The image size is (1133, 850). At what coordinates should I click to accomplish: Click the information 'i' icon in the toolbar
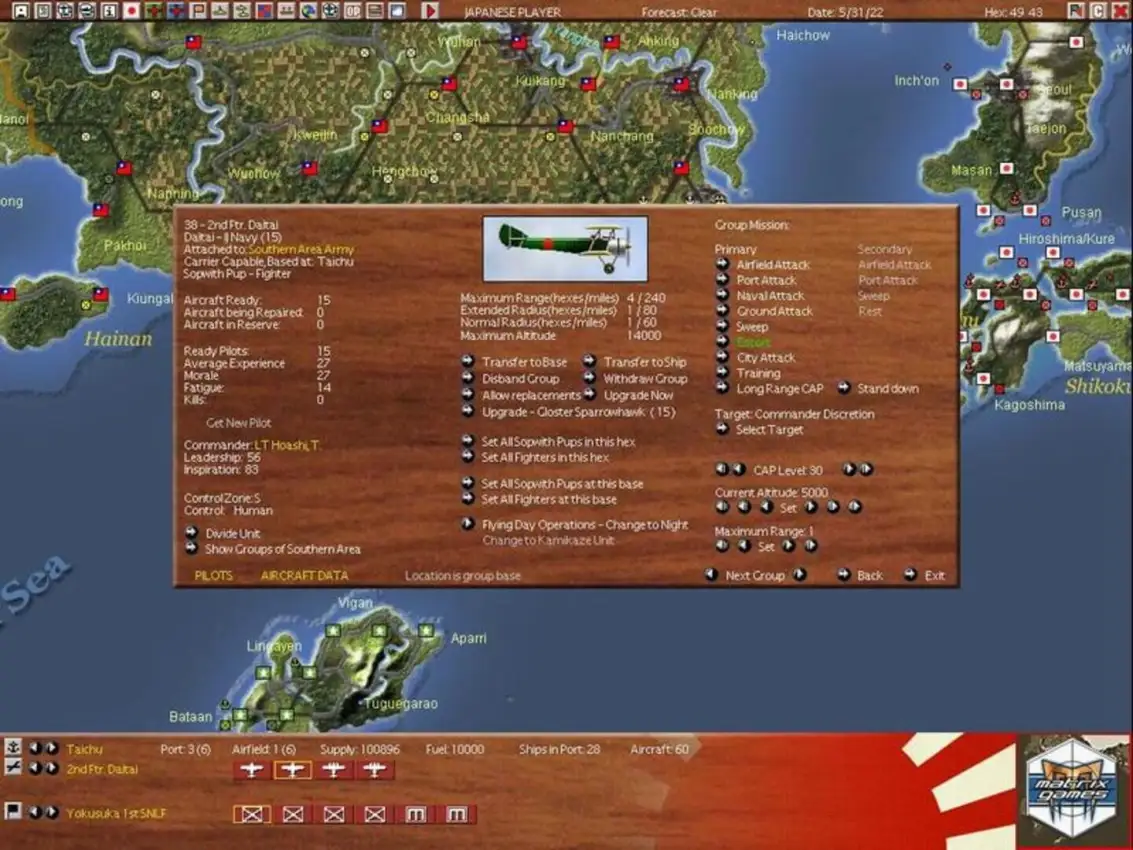tap(108, 12)
